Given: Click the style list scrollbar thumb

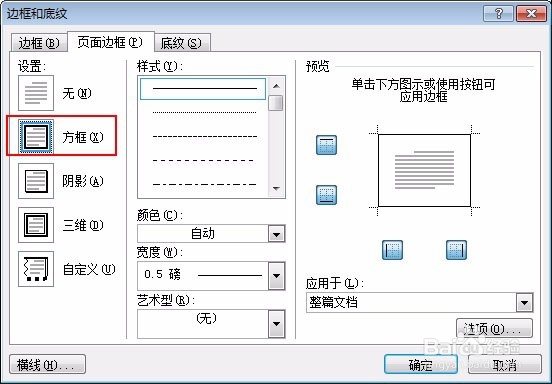Looking at the screenshot, I should [x=276, y=103].
